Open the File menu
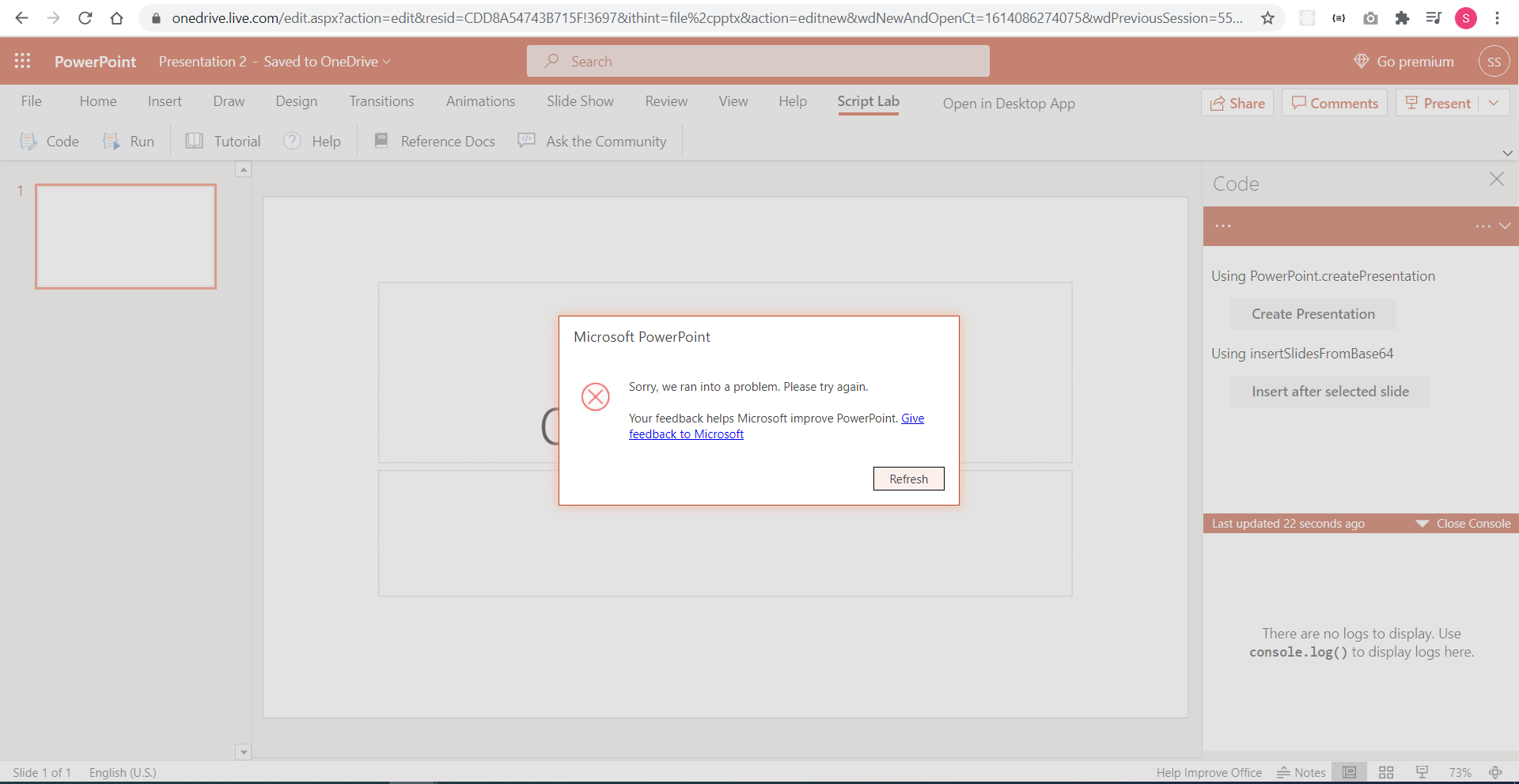The image size is (1519, 784). [x=32, y=101]
